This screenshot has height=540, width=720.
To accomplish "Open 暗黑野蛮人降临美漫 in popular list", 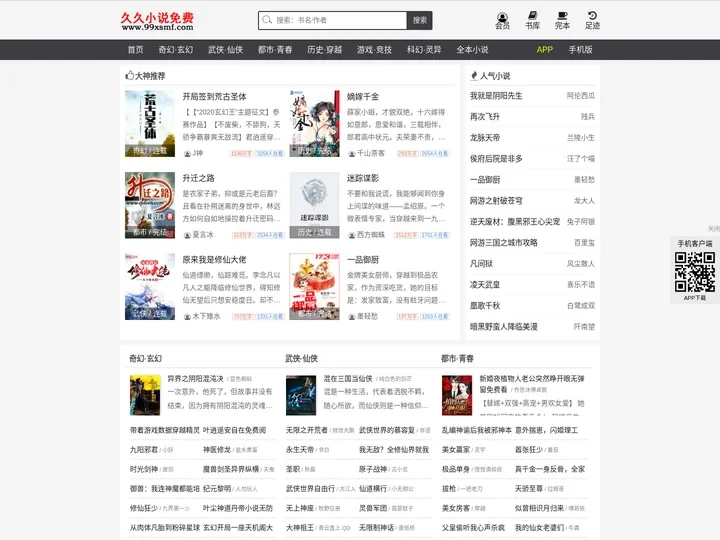I will coord(503,327).
